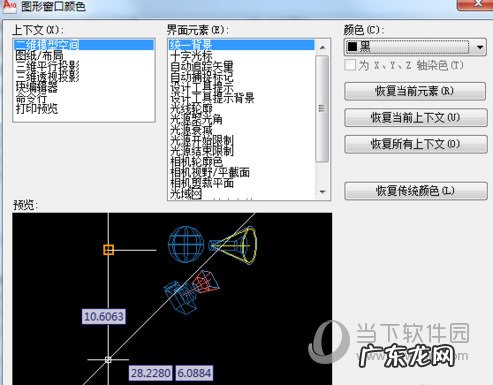Click scroll down arrow of 界面元素 list
This screenshot has height=385, width=493.
tap(322, 192)
